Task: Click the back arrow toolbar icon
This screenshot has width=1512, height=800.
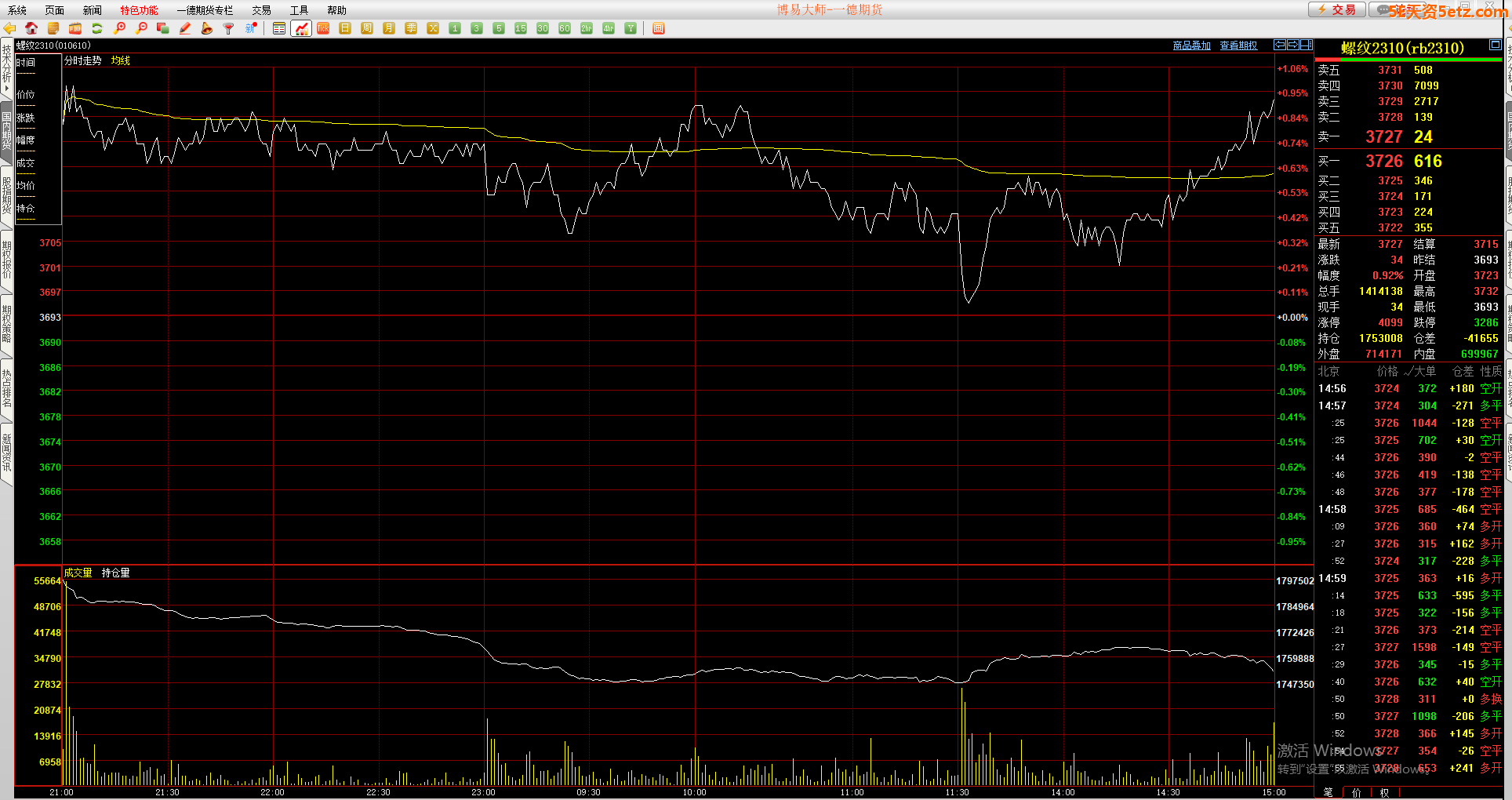Action: (10, 28)
